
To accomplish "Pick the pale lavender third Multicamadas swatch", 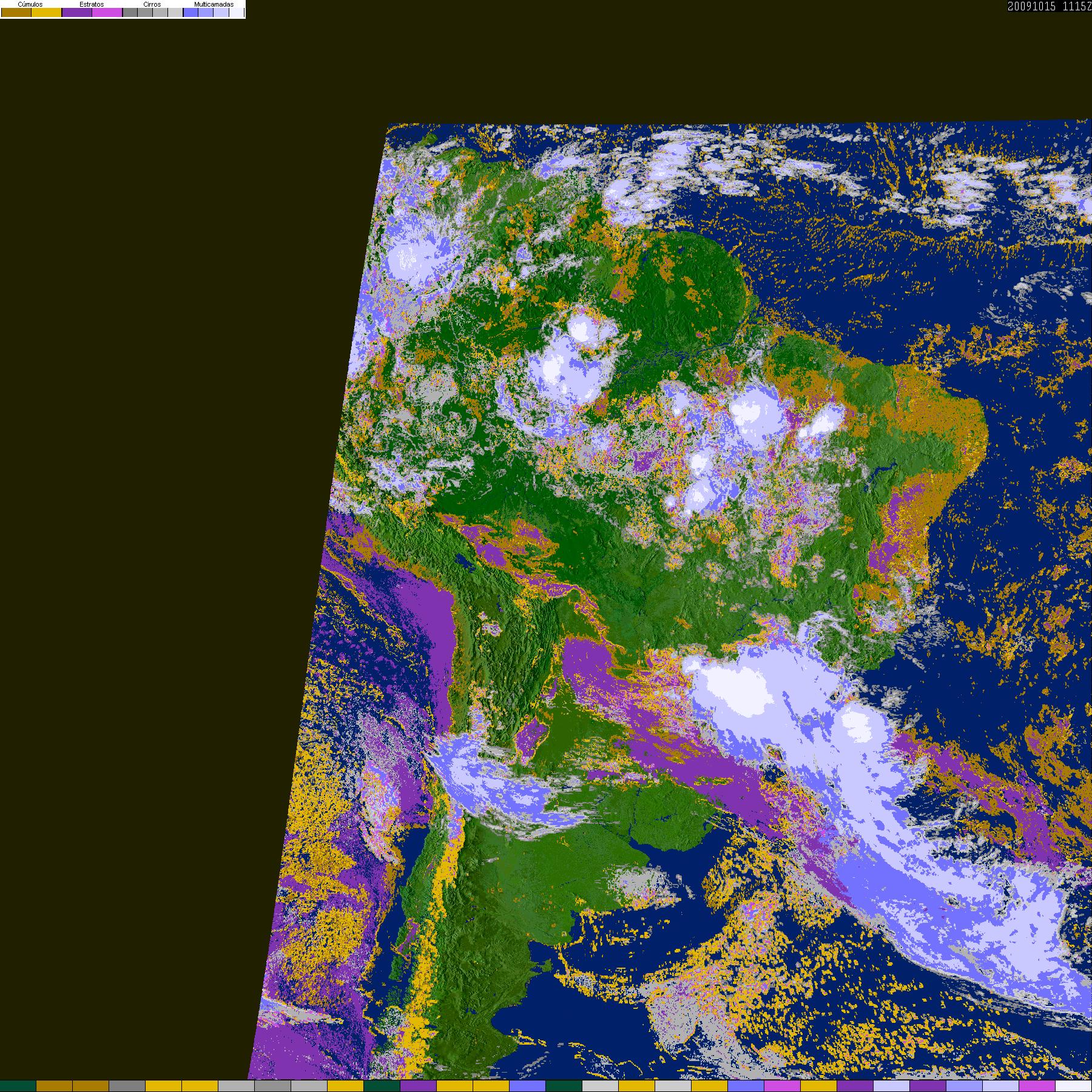I will [x=221, y=12].
